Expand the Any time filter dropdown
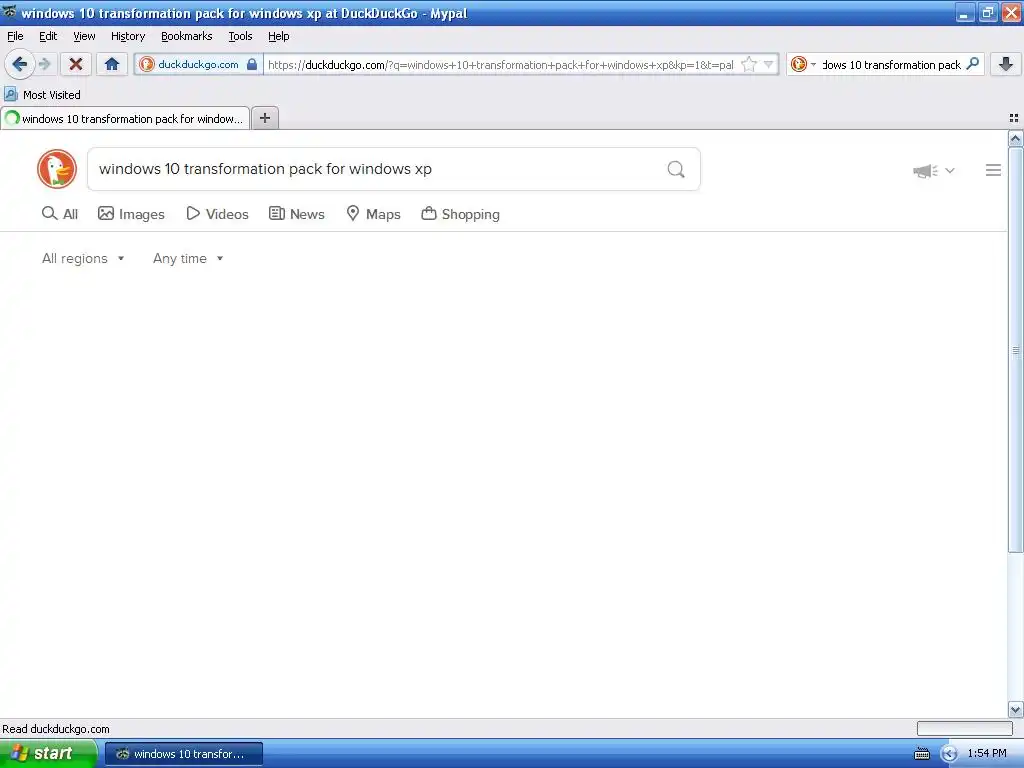The height and width of the screenshot is (768, 1024). [x=188, y=259]
